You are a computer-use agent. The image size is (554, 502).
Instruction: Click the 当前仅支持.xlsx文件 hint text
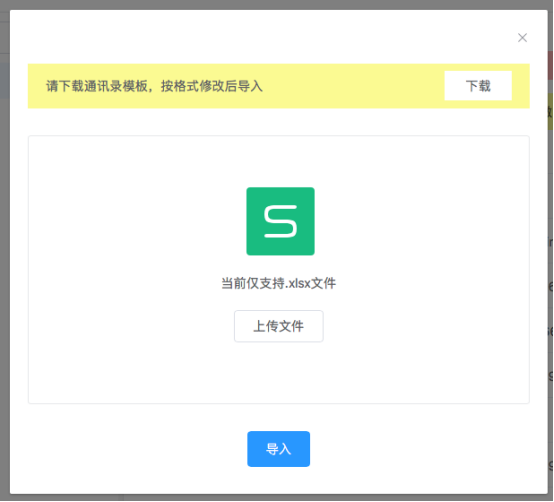click(278, 283)
